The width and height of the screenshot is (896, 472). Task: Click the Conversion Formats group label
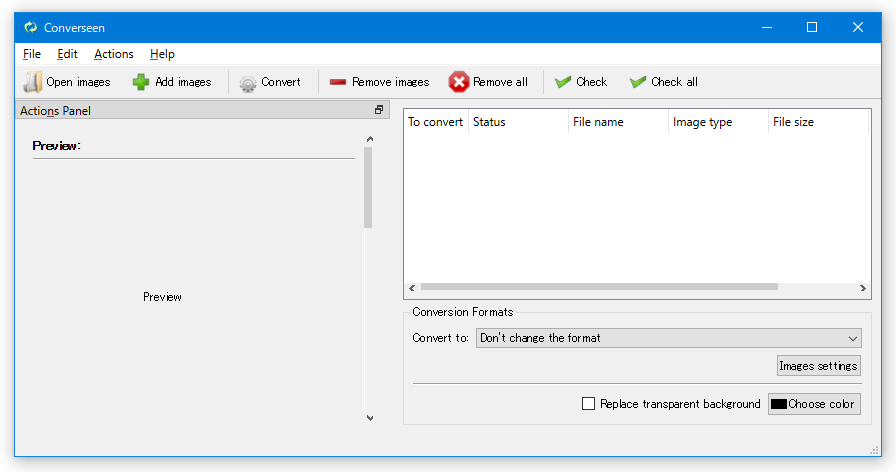[463, 312]
